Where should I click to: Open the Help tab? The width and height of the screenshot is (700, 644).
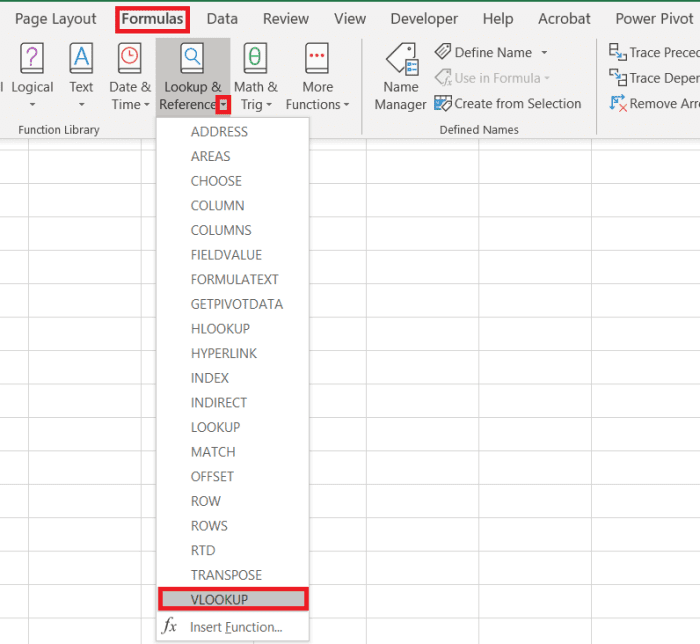[x=498, y=19]
